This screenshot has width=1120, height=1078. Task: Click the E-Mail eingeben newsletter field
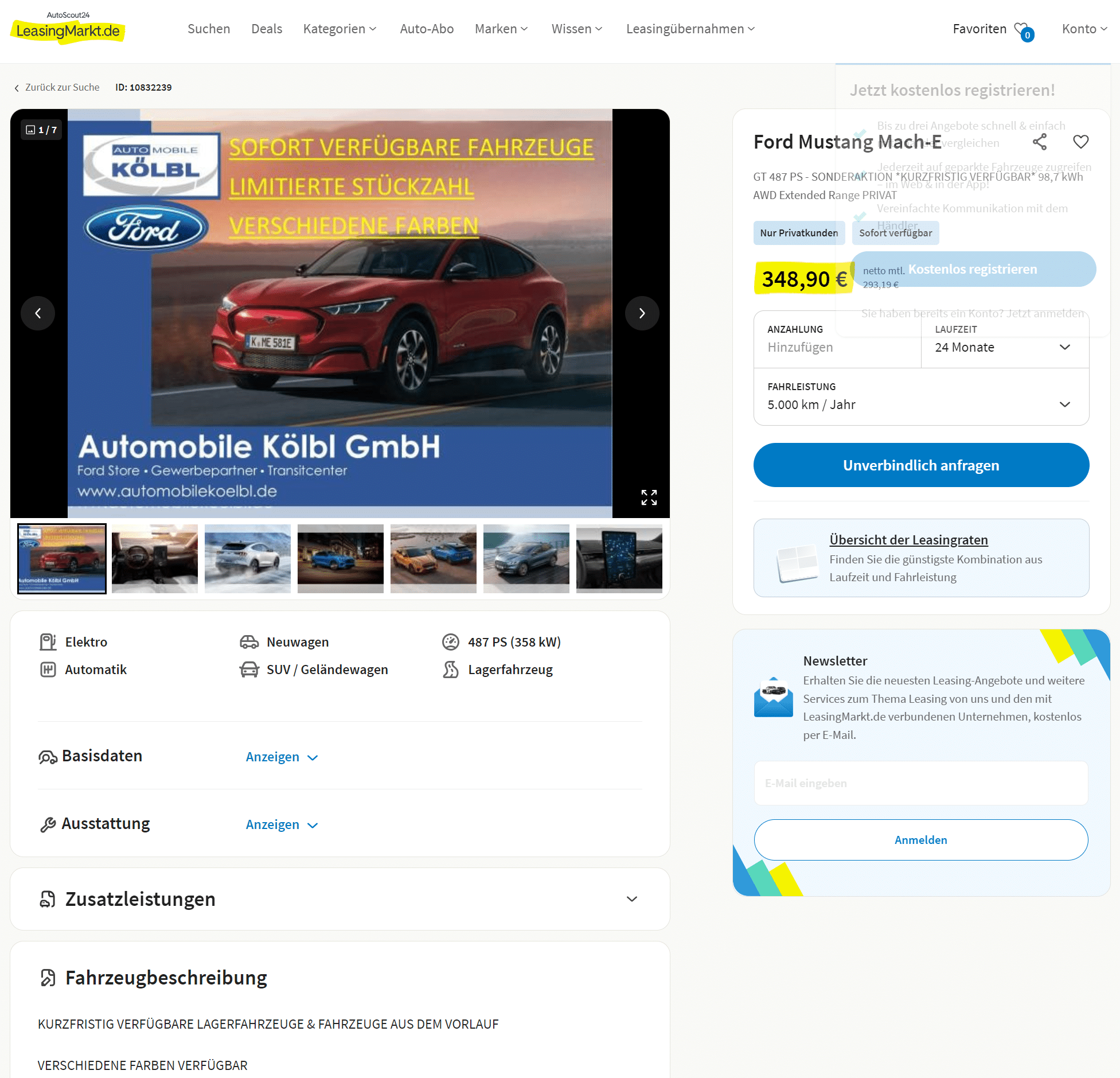point(921,783)
